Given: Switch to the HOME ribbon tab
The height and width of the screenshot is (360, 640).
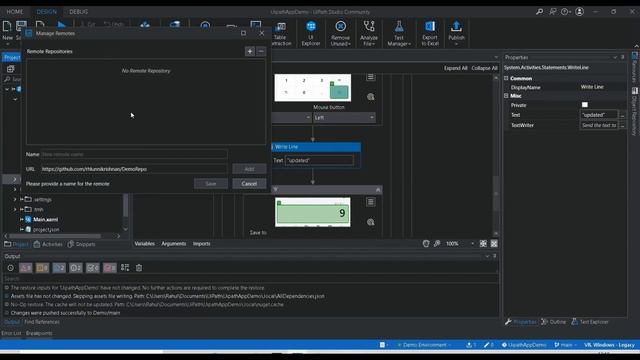Looking at the screenshot, I should (15, 12).
